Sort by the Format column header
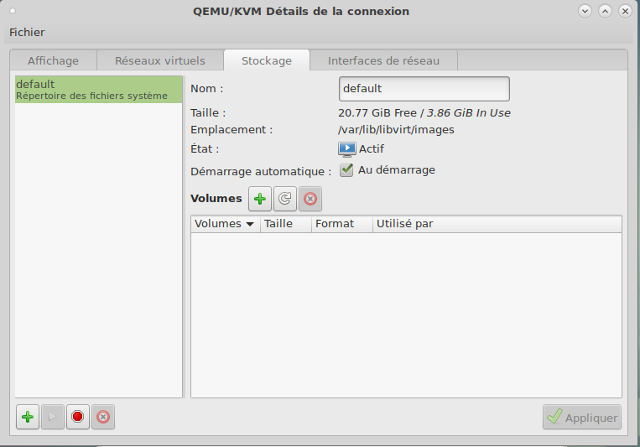The image size is (640, 447). pyautogui.click(x=342, y=224)
